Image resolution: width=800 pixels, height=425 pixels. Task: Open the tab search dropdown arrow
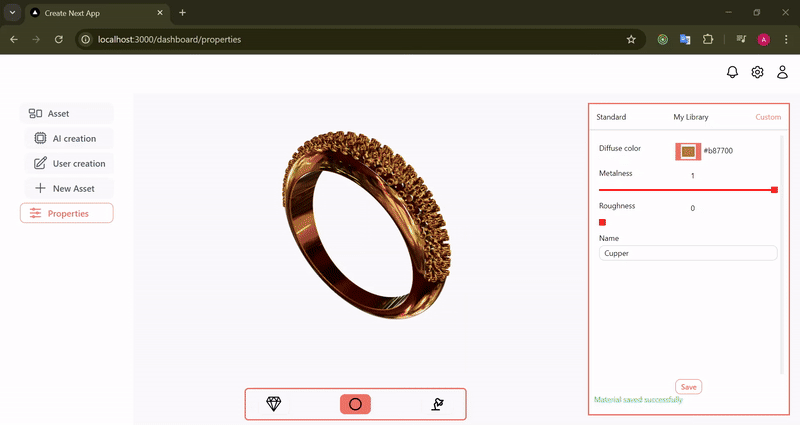[12, 13]
